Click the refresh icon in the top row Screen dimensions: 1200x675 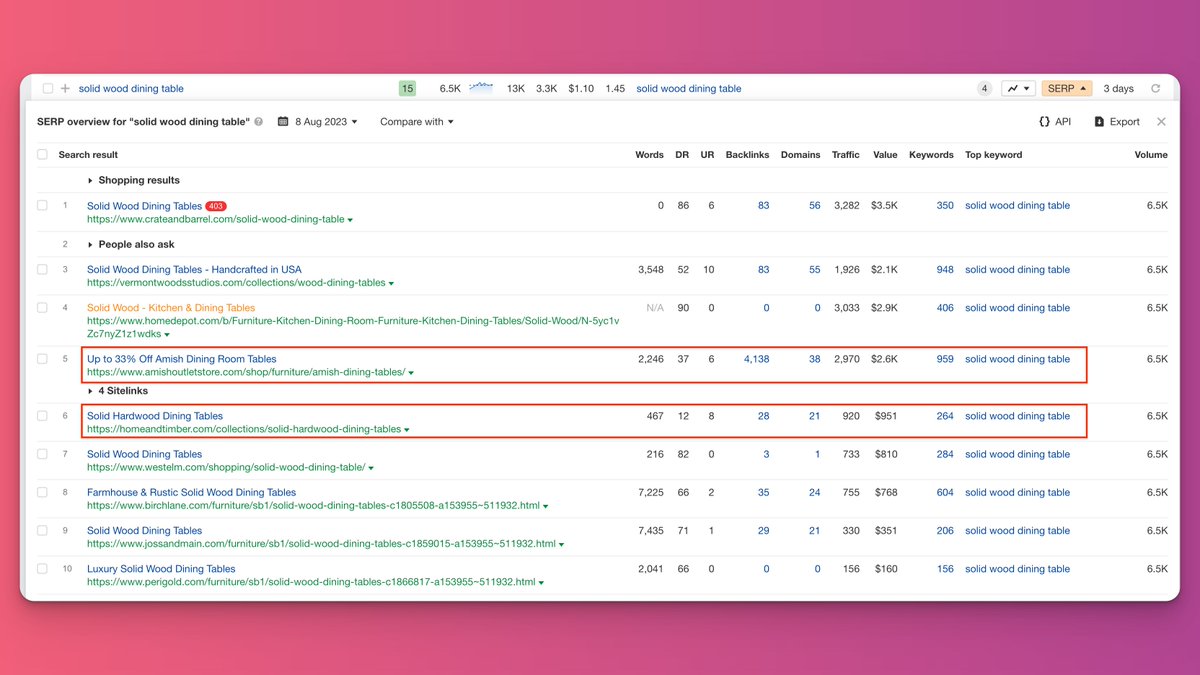click(x=1155, y=88)
